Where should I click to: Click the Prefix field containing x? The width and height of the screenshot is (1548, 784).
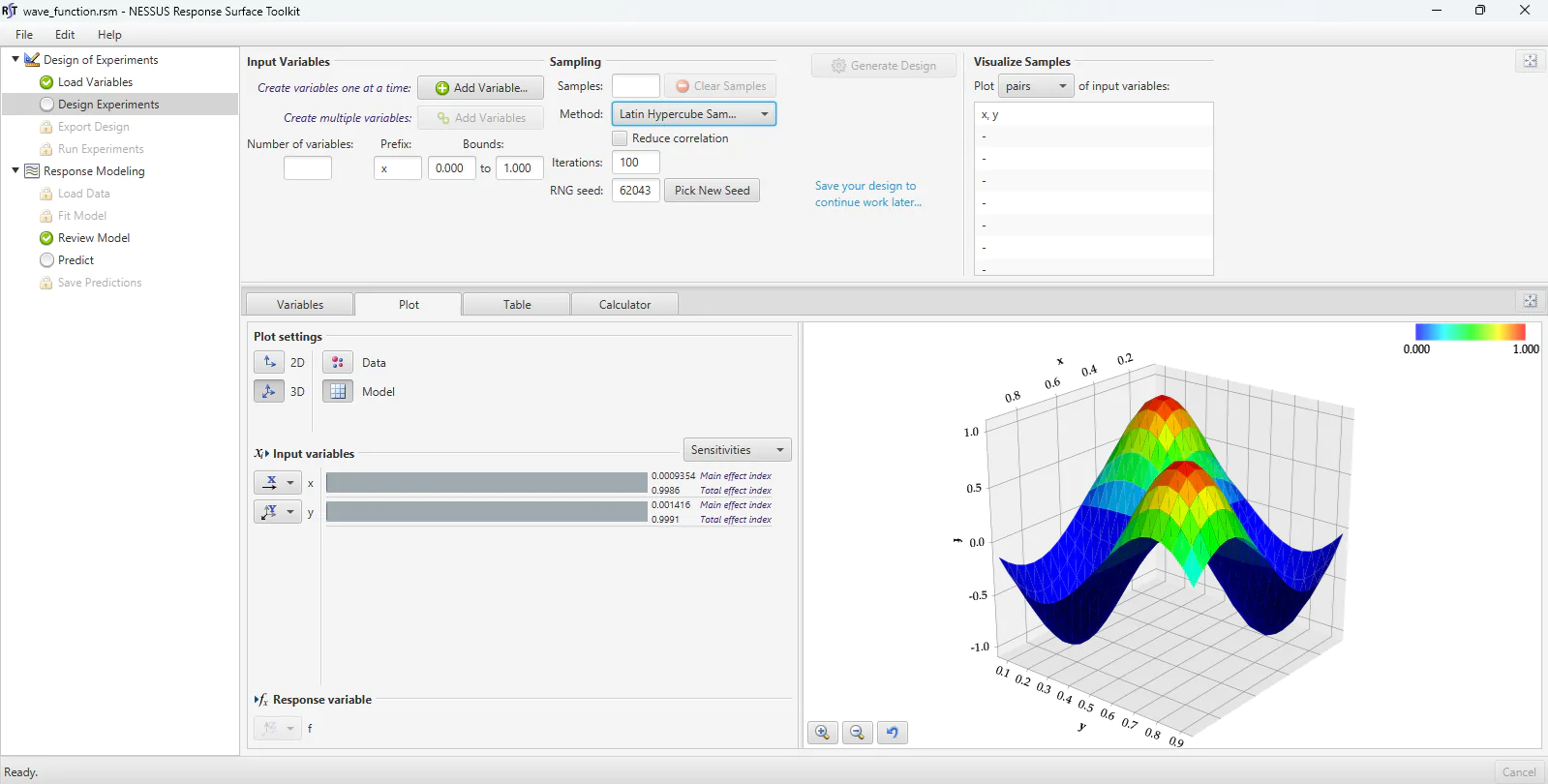click(x=398, y=168)
